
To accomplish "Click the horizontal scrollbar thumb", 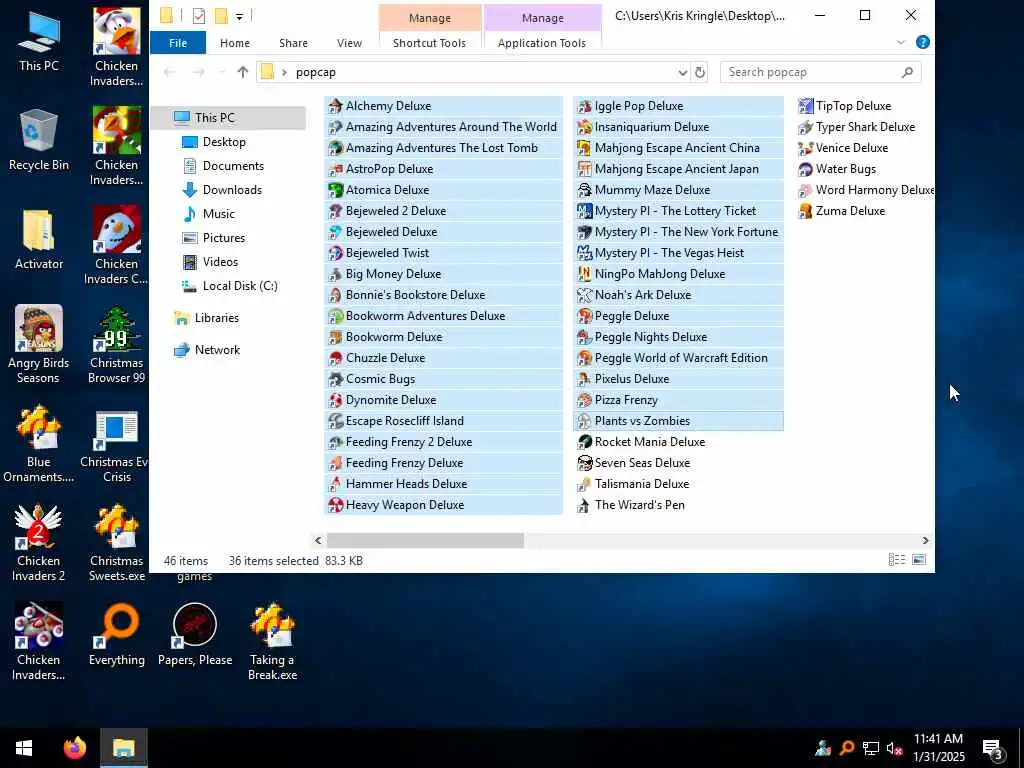I will [425, 541].
